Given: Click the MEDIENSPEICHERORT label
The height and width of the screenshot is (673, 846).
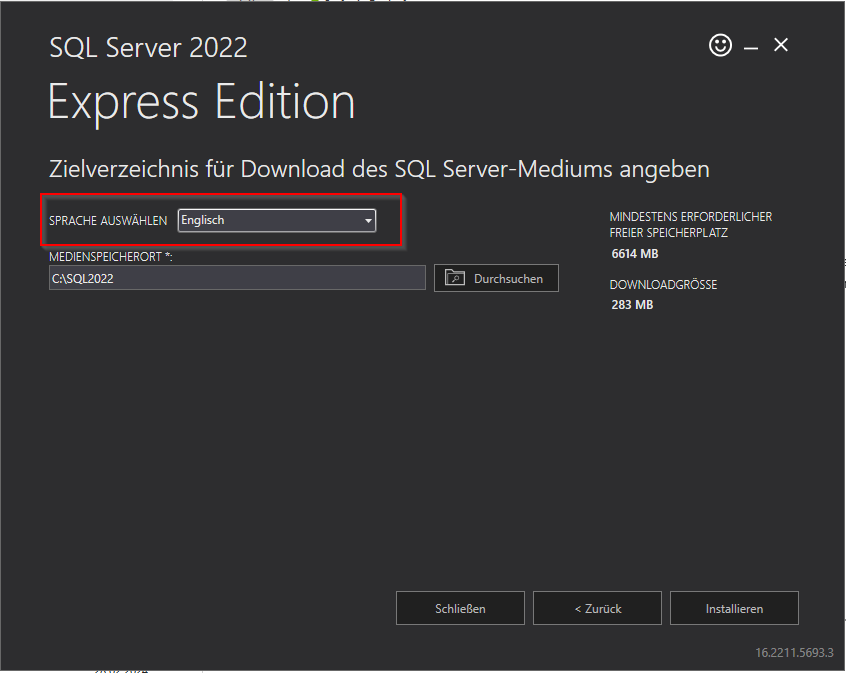Looking at the screenshot, I should [111, 257].
